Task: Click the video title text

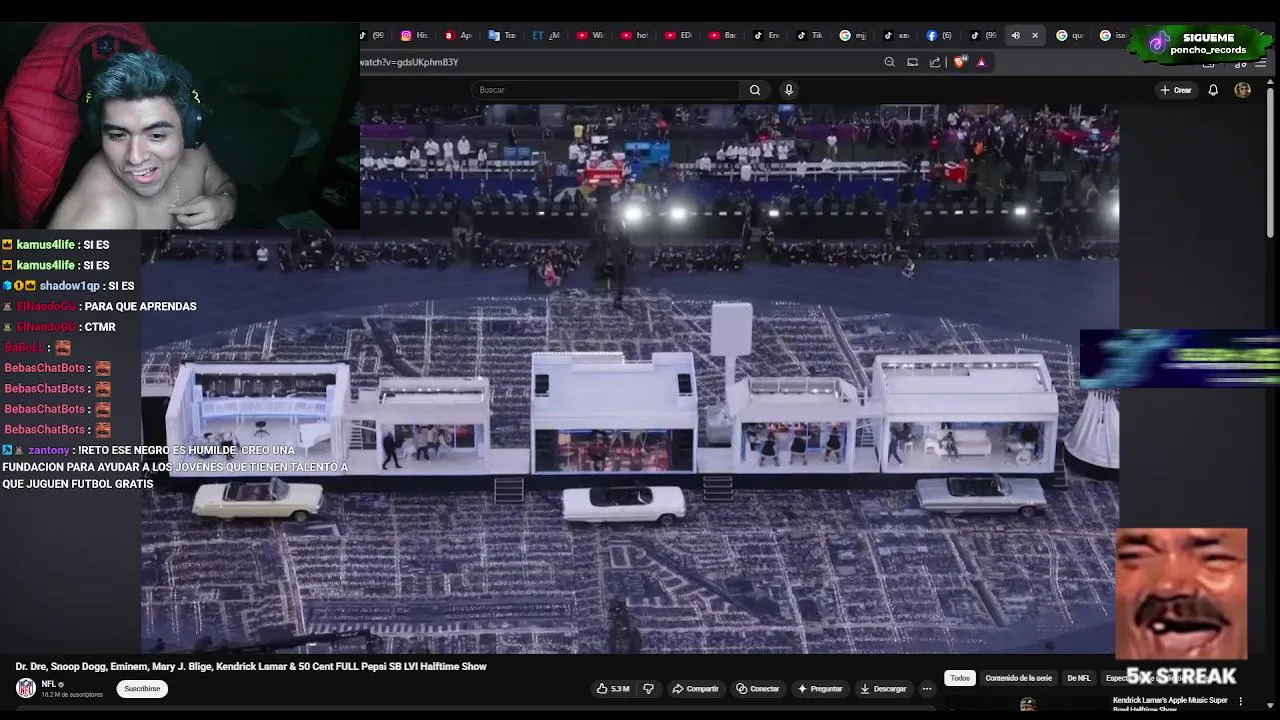Action: (x=251, y=666)
